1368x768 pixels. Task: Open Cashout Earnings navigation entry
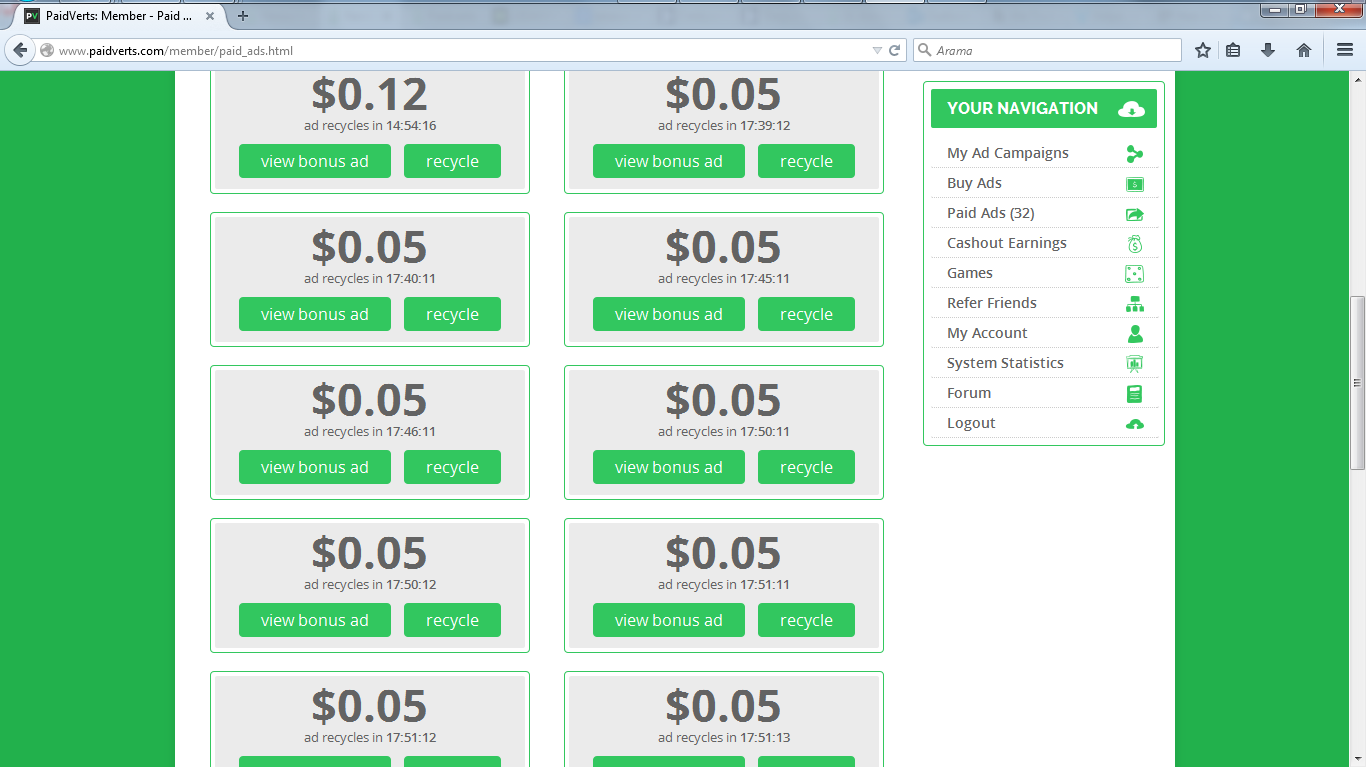click(x=1007, y=243)
